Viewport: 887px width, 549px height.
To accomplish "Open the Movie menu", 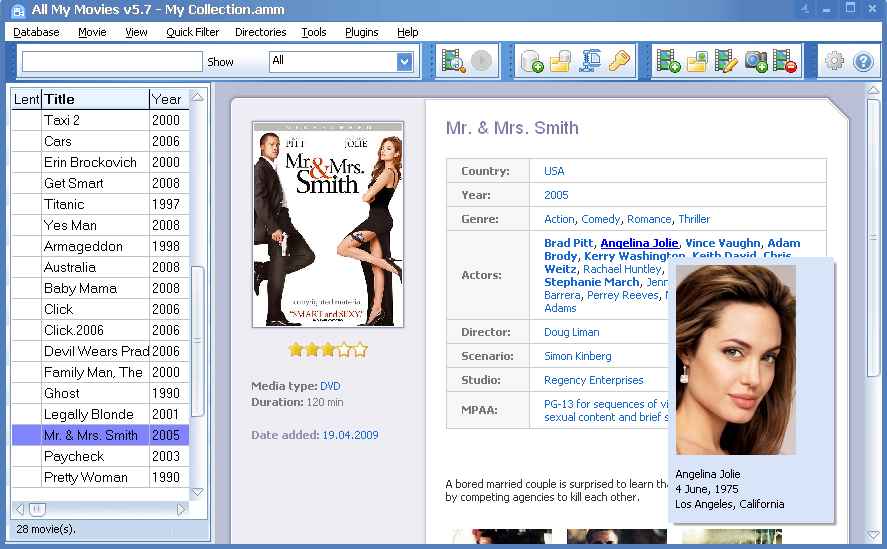I will (92, 32).
